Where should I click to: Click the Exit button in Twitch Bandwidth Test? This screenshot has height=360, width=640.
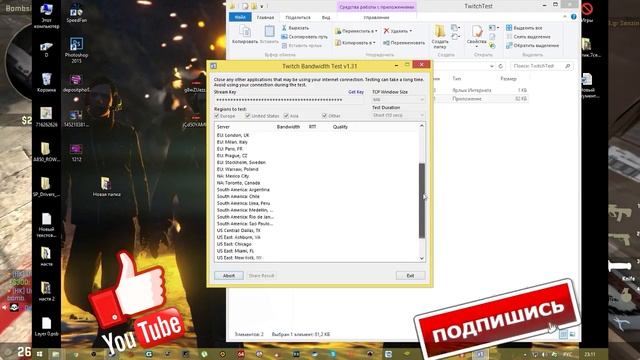coord(410,276)
